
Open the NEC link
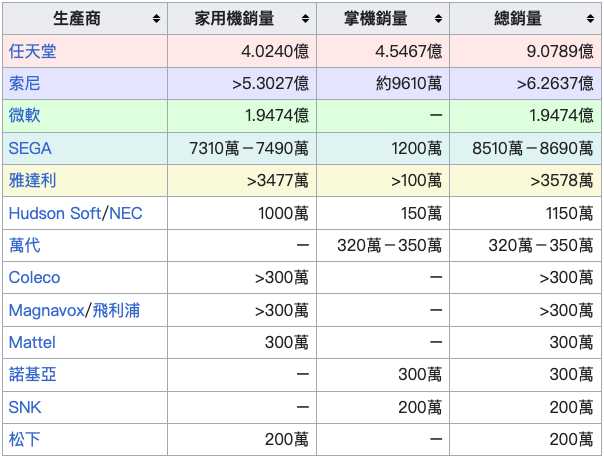pyautogui.click(x=126, y=213)
